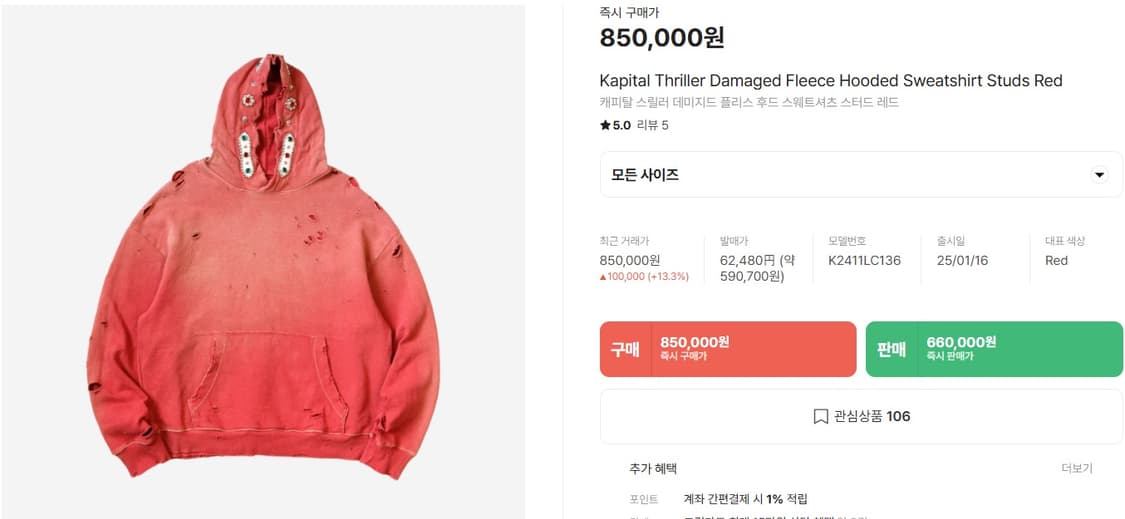Image resolution: width=1125 pixels, height=519 pixels.
Task: Click the 최근 거래가 850,000원 value
Action: coord(629,261)
